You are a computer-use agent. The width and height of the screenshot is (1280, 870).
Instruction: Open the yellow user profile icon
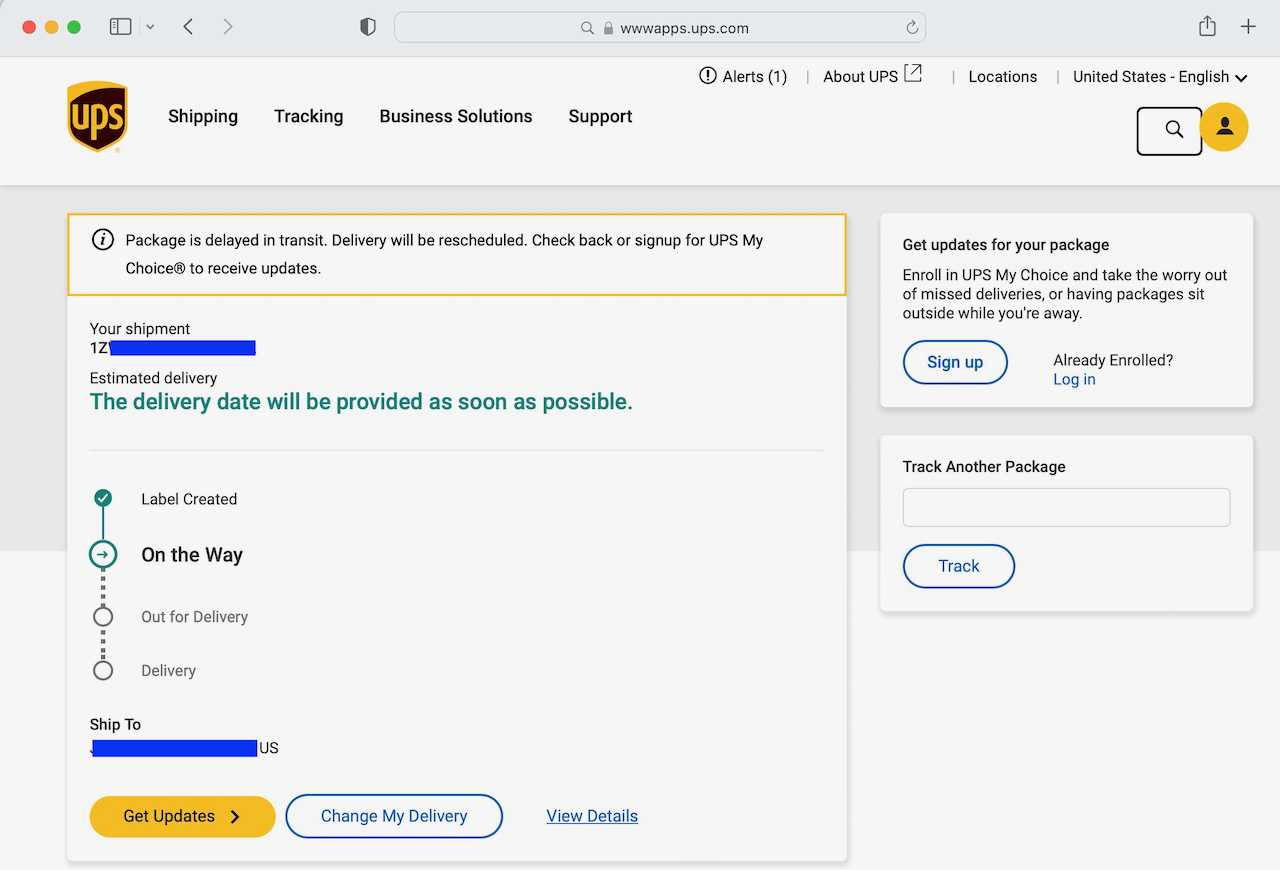(x=1224, y=127)
